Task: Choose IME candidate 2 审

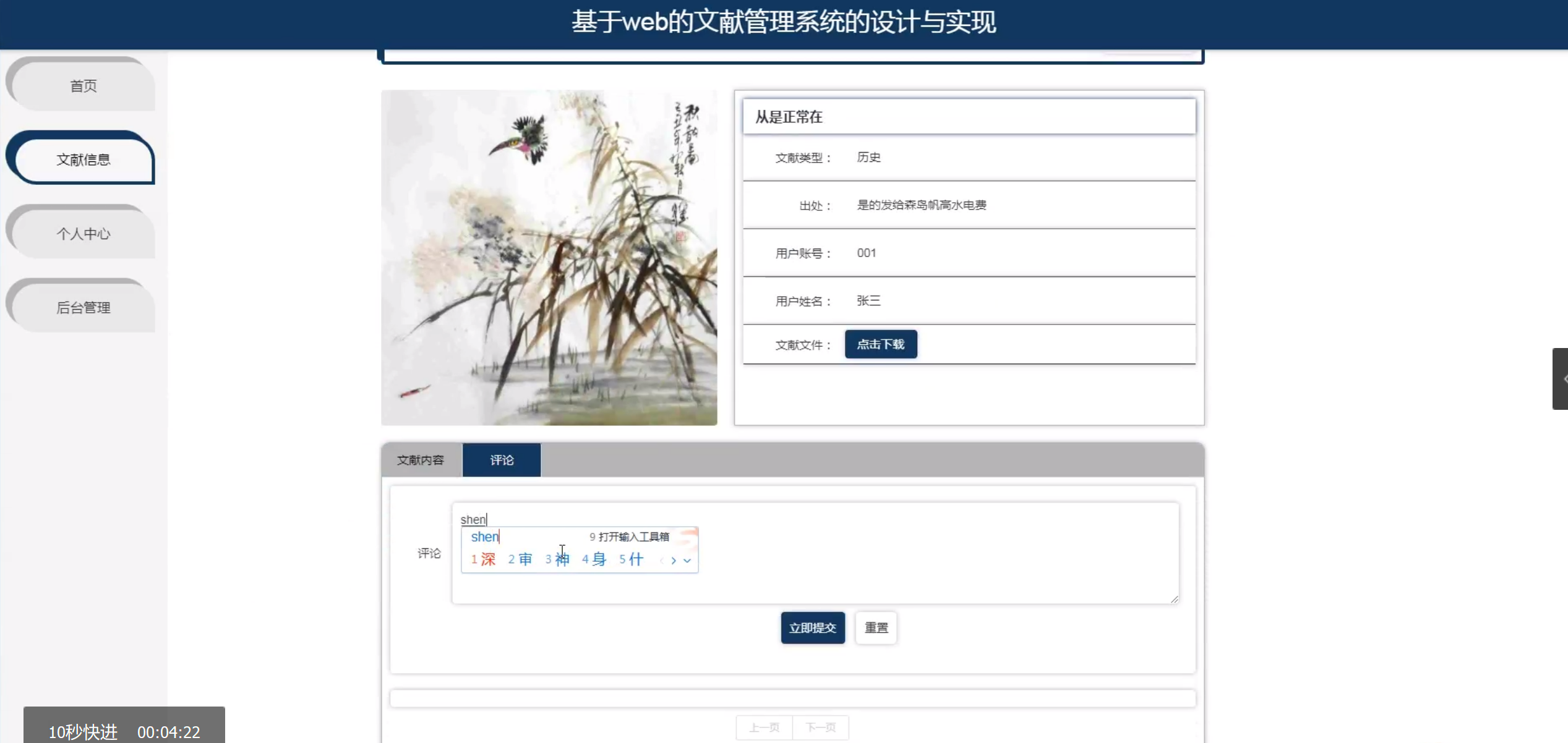Action: [x=520, y=559]
